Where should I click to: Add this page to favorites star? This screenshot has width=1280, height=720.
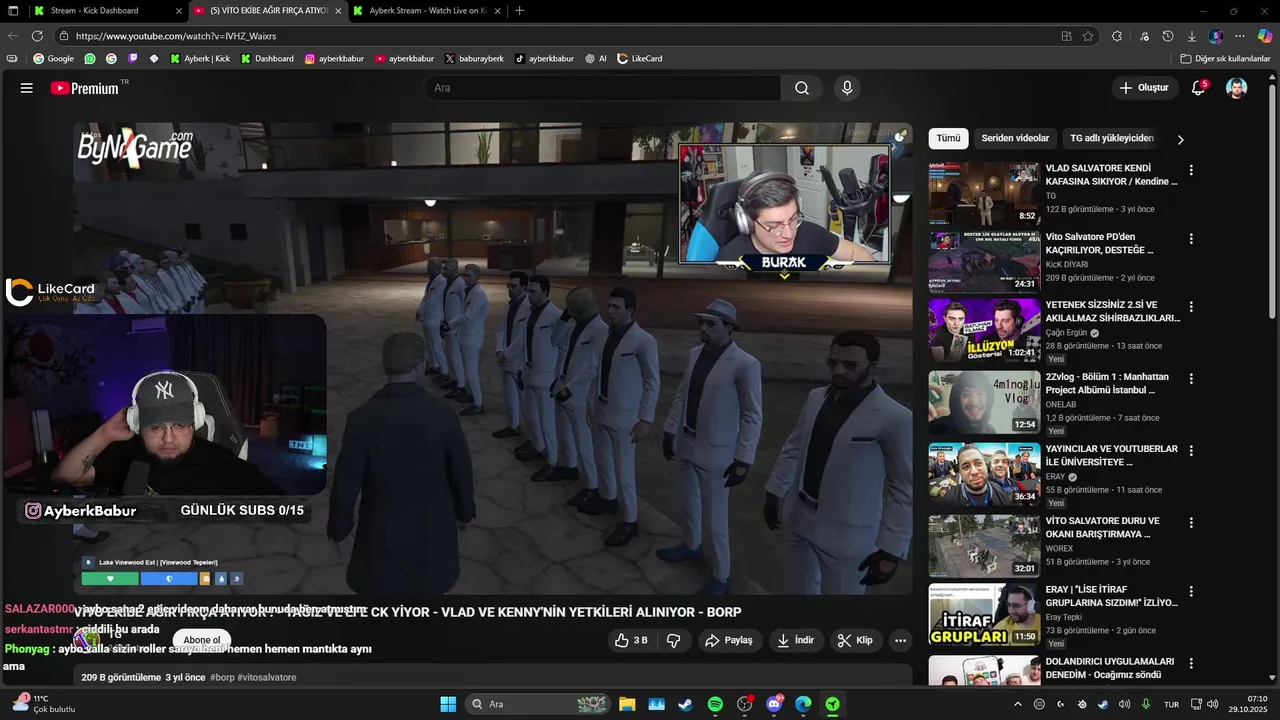(x=1088, y=36)
